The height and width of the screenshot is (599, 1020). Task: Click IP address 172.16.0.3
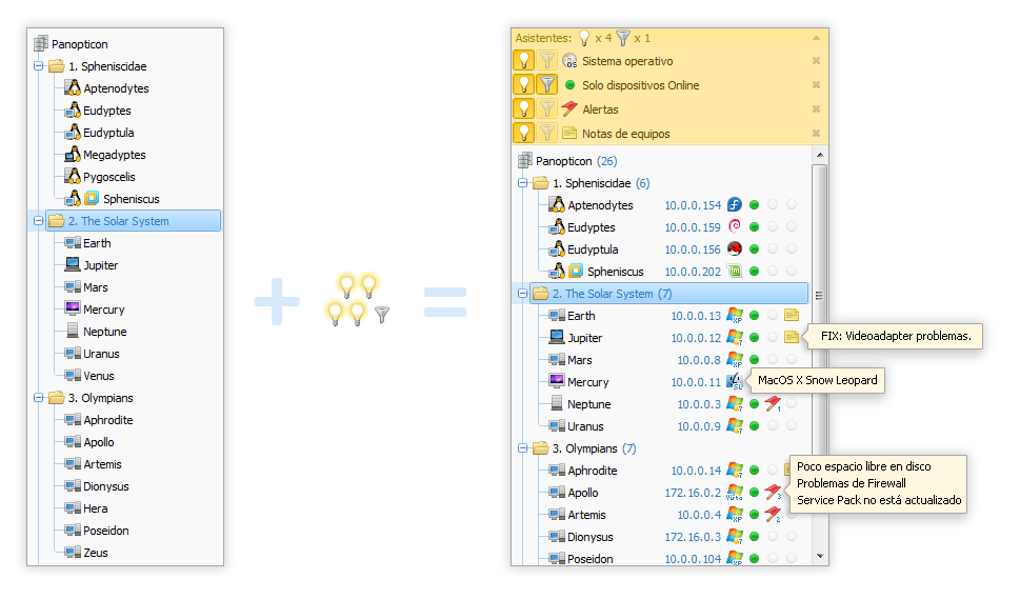tap(693, 537)
